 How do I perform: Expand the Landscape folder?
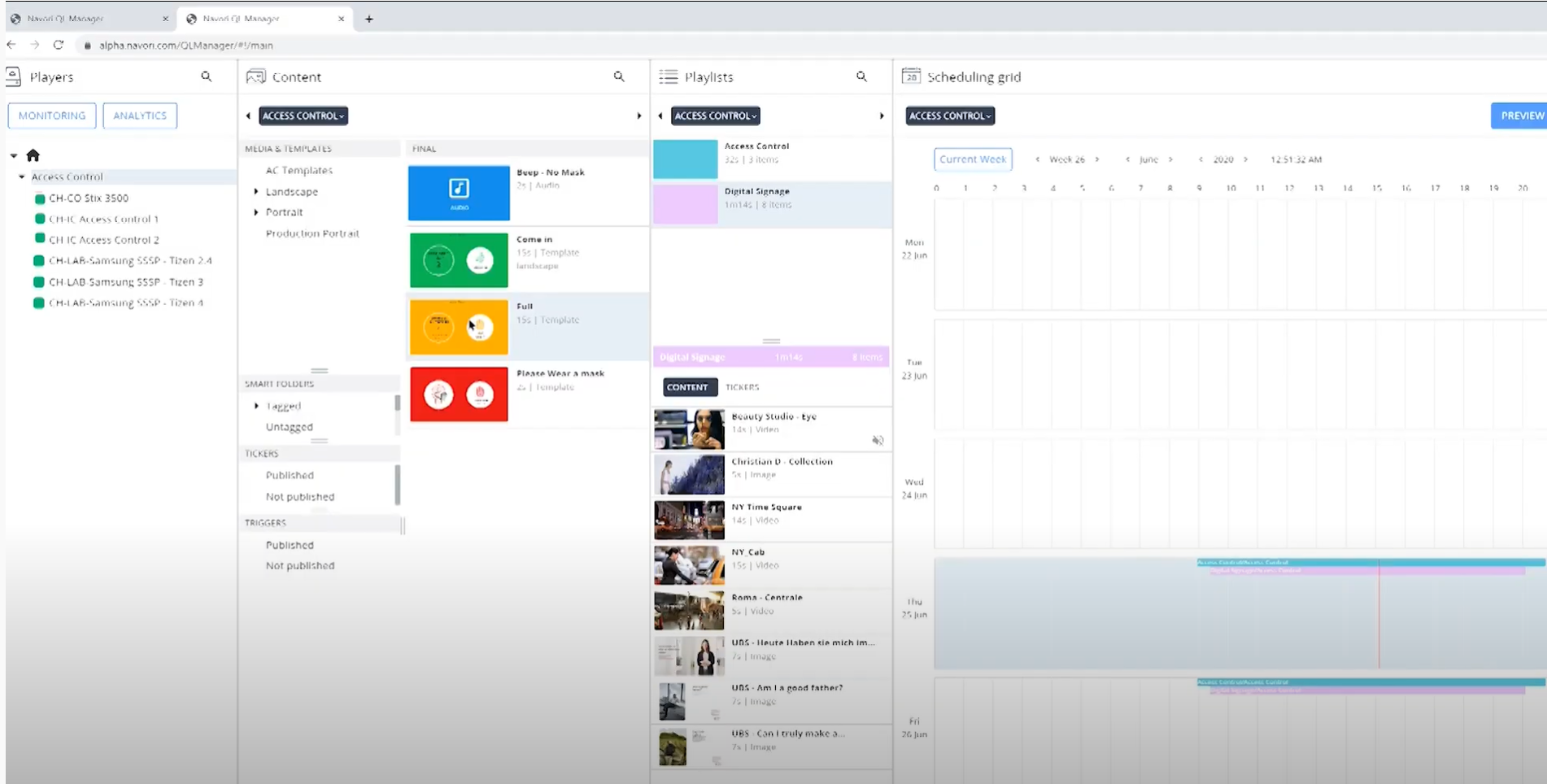(256, 192)
